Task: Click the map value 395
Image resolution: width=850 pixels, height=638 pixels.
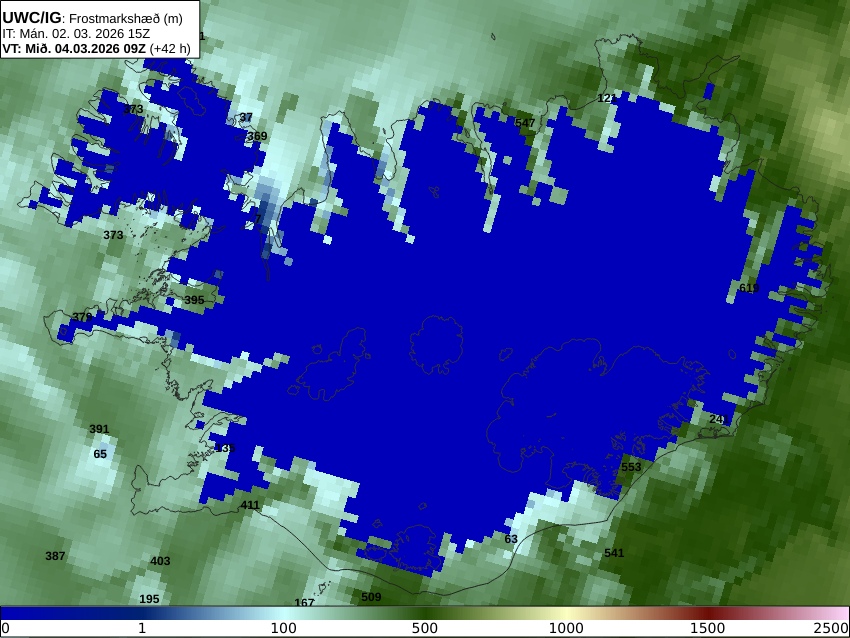Action: 194,300
